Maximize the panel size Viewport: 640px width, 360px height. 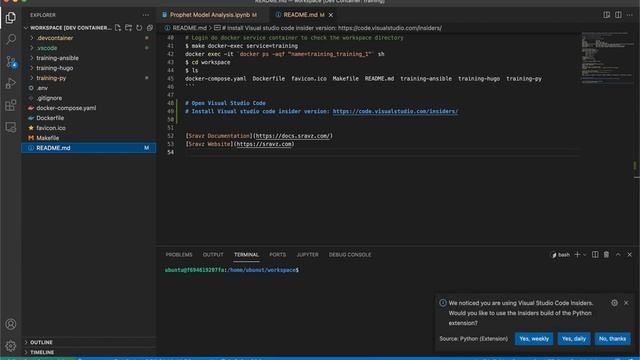click(618, 254)
